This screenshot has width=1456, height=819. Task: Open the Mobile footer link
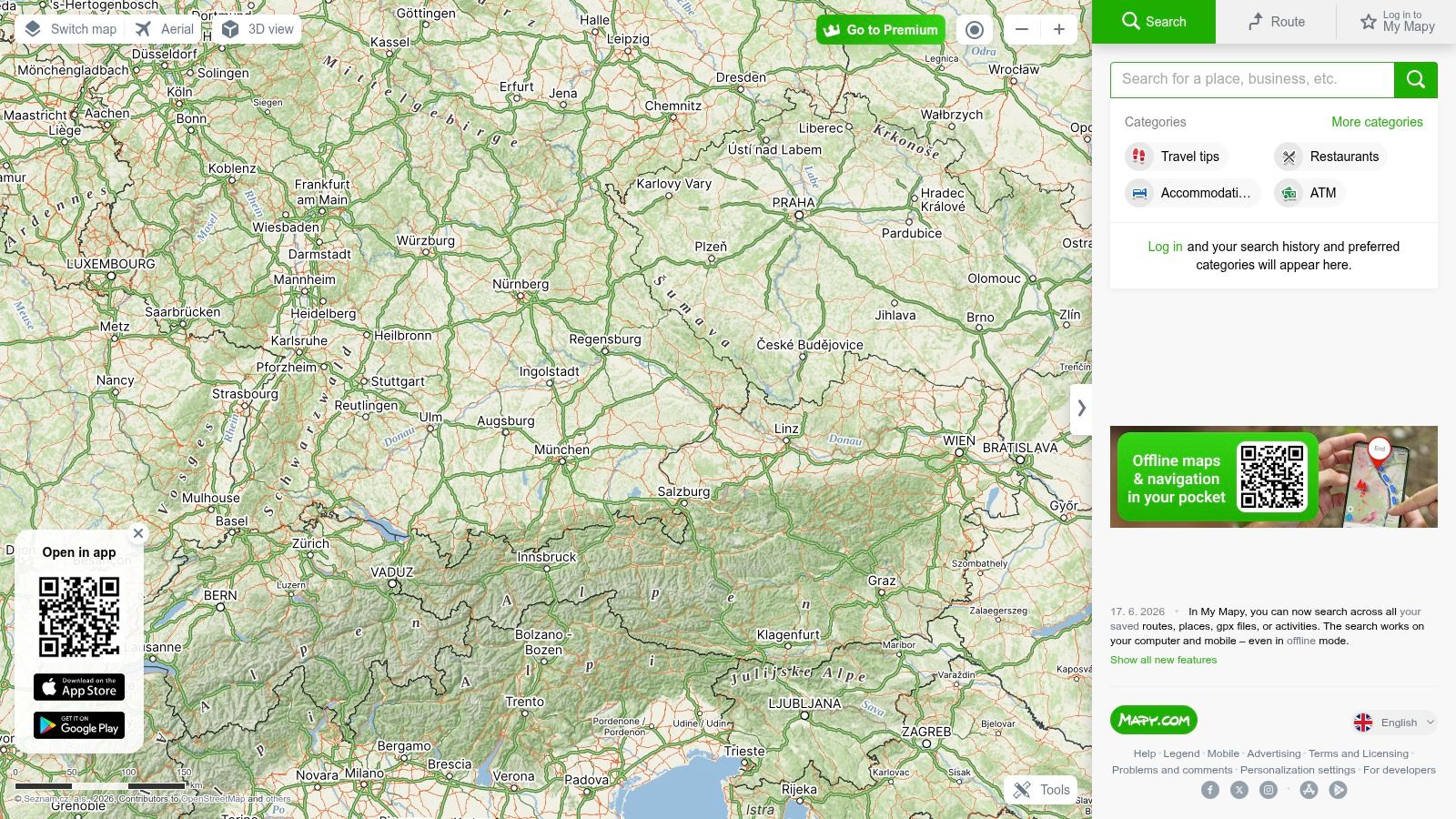point(1223,753)
